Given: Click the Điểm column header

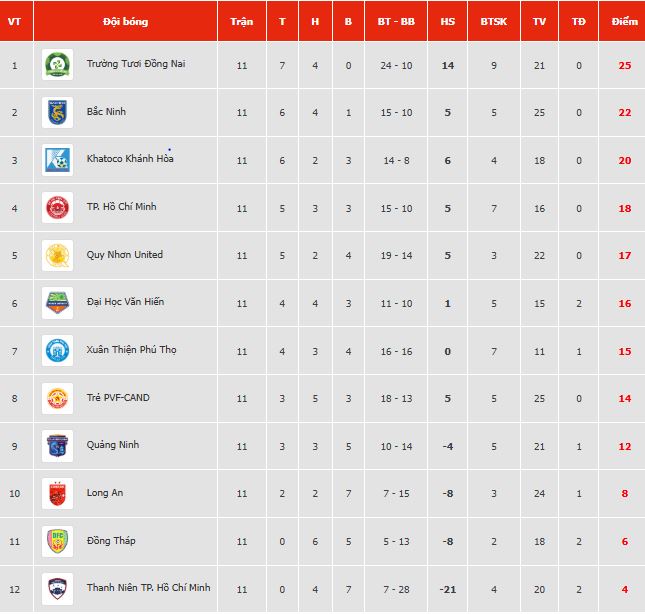Looking at the screenshot, I should 624,21.
